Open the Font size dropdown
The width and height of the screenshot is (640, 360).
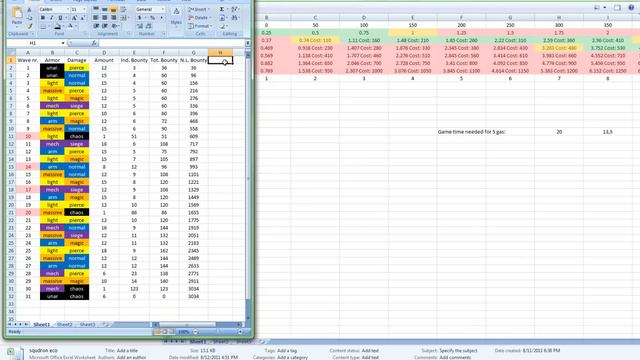coord(84,9)
